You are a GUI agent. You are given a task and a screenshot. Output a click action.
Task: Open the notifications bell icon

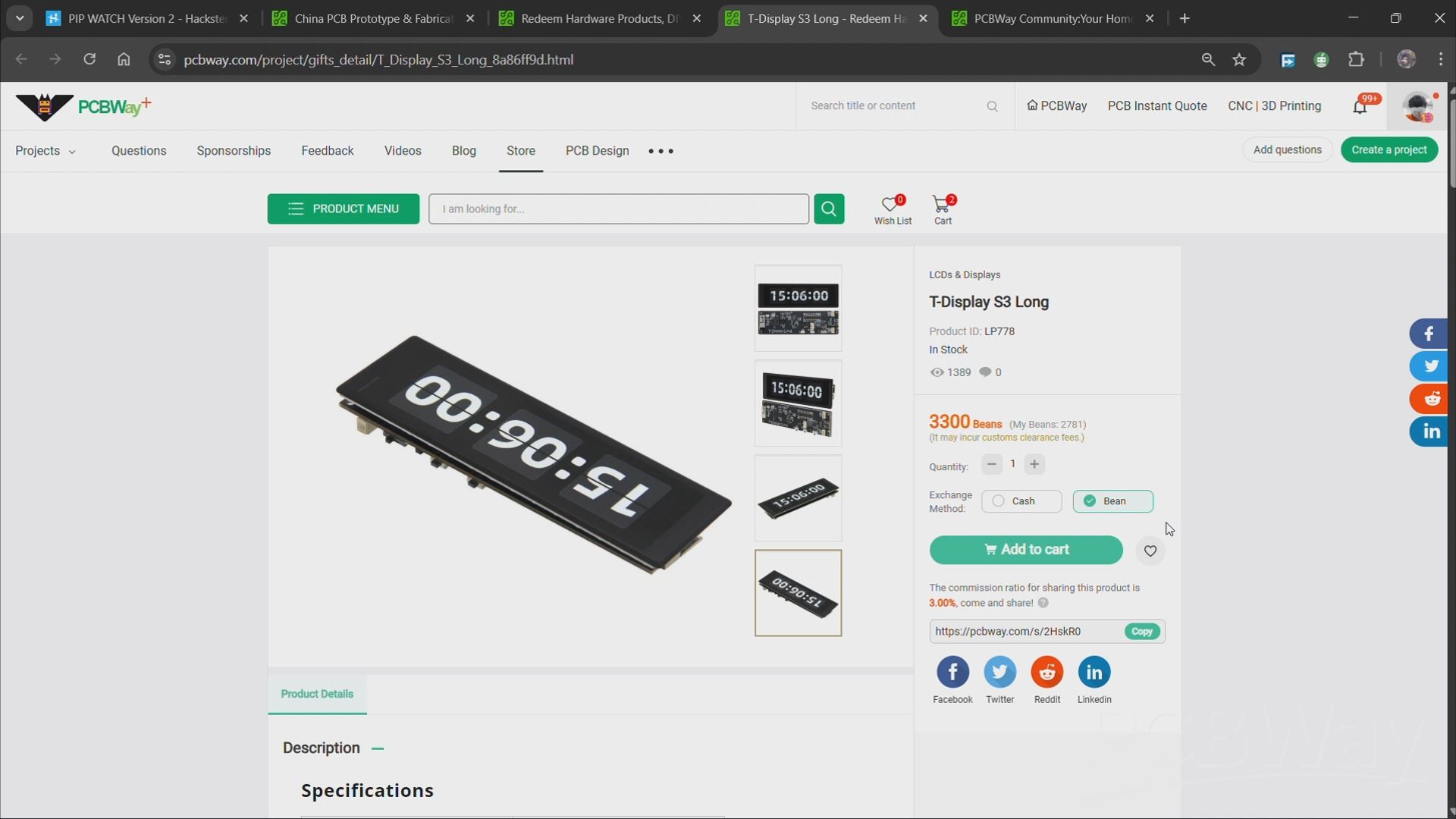pyautogui.click(x=1360, y=107)
